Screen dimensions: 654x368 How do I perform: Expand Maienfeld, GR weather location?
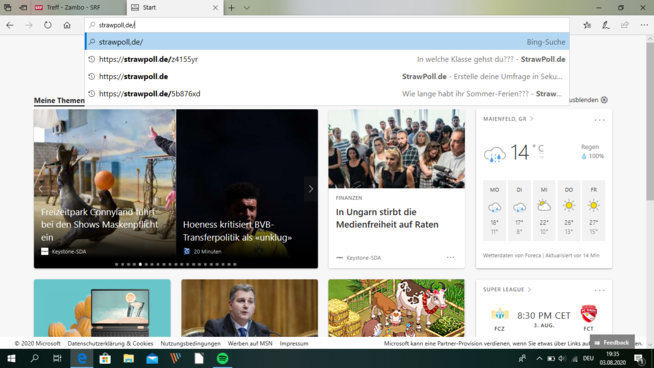point(508,119)
